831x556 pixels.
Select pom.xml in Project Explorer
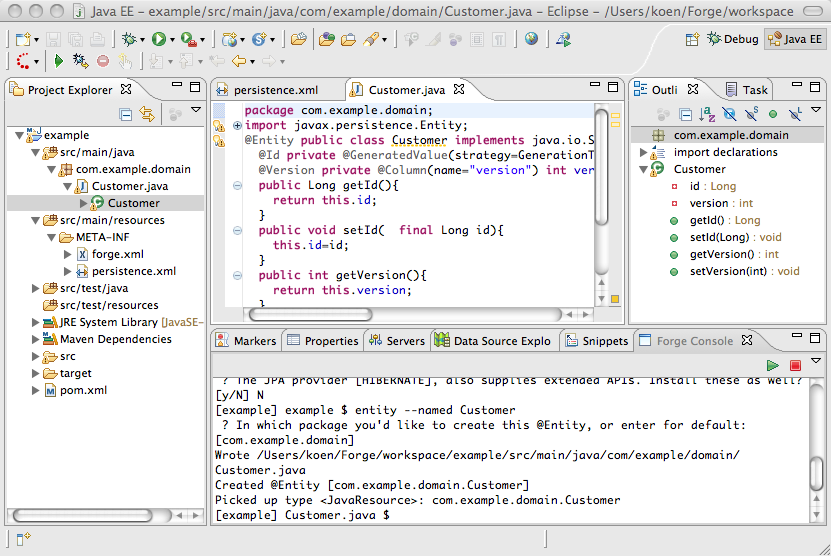tap(83, 390)
